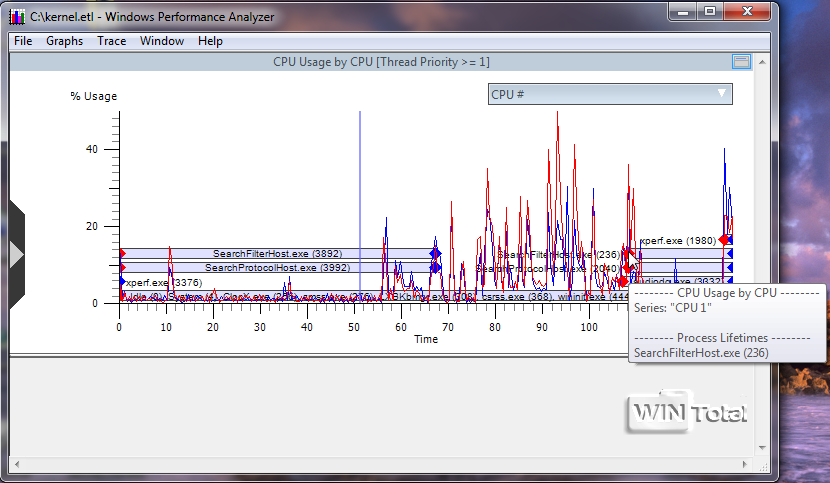Open the File menu
Viewport: 830px width, 483px height.
pyautogui.click(x=23, y=41)
